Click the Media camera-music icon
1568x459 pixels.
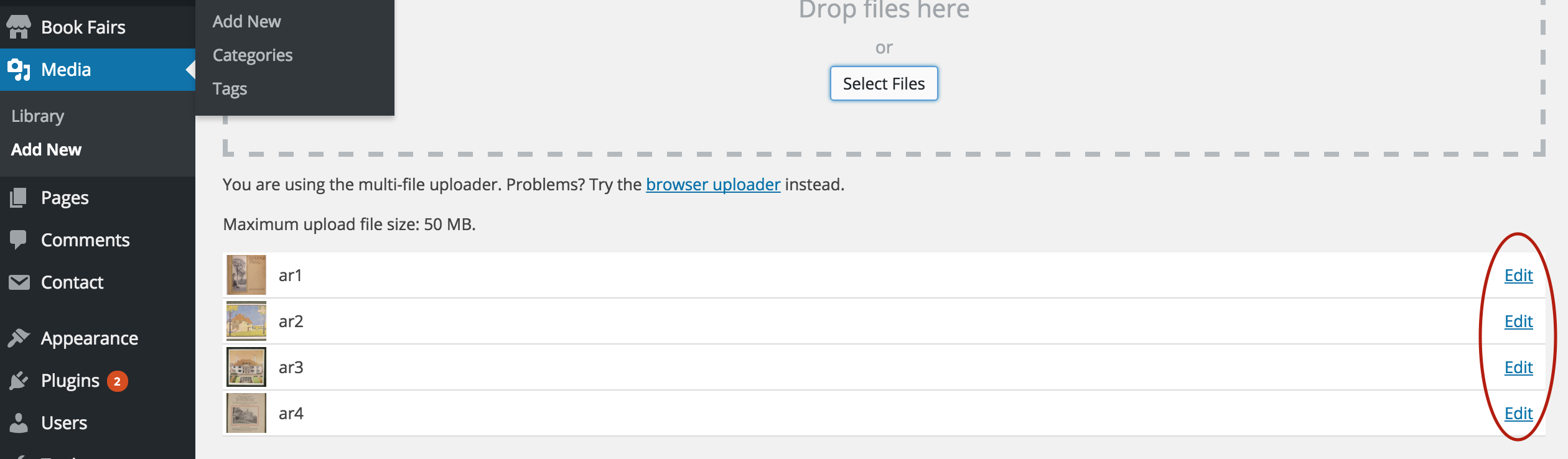[x=19, y=70]
